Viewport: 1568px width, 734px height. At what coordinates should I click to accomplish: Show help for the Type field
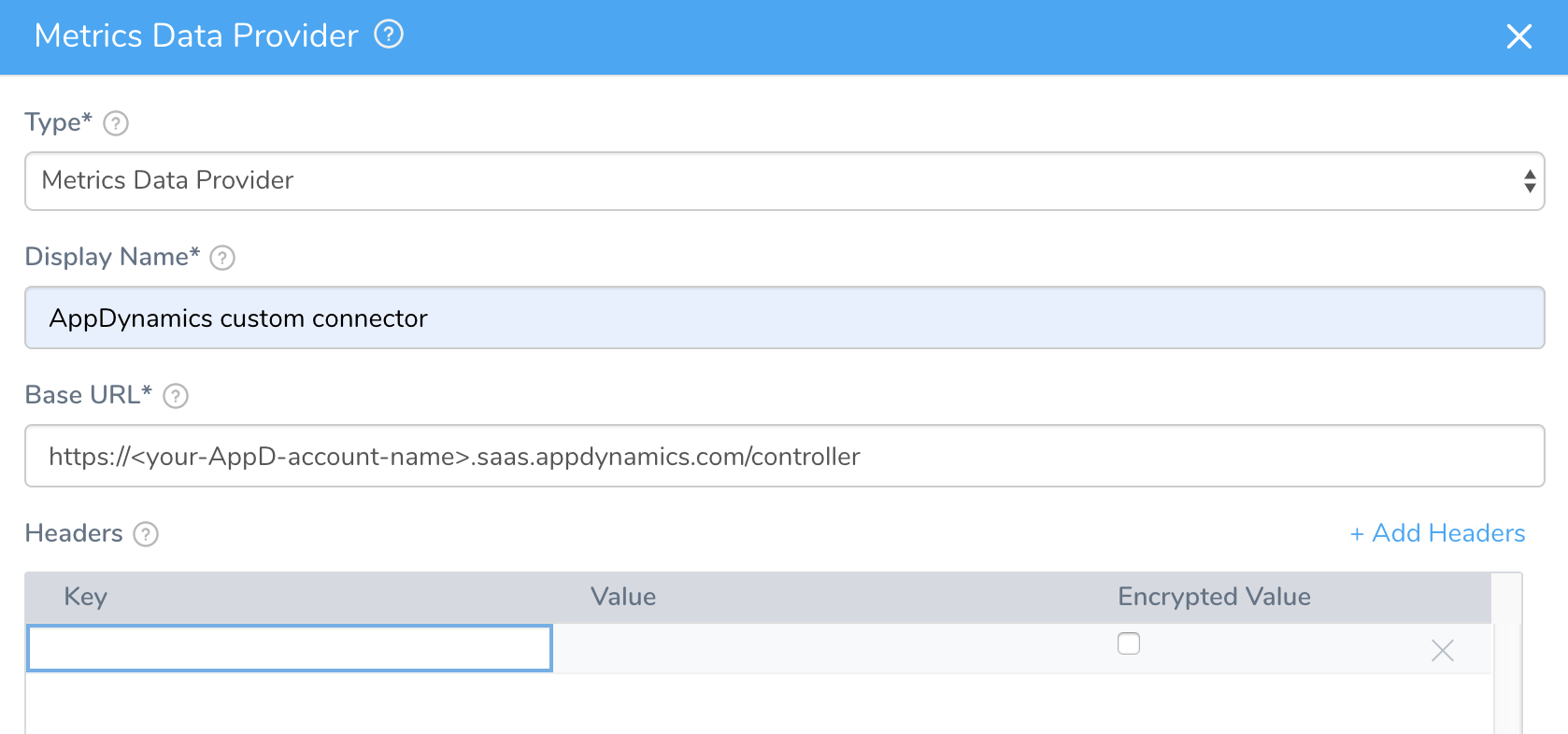click(116, 123)
